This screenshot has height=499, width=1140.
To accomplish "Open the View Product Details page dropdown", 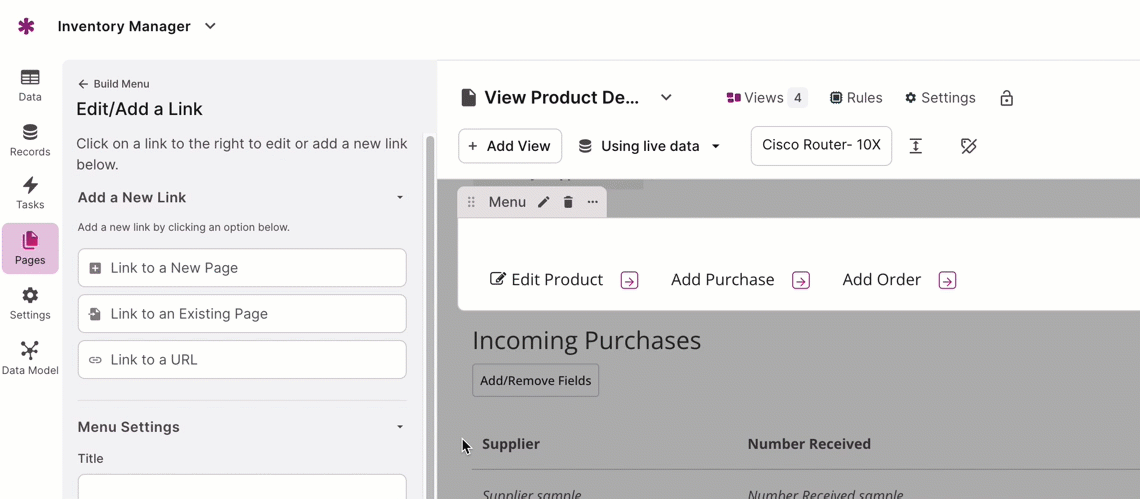I will pos(666,98).
